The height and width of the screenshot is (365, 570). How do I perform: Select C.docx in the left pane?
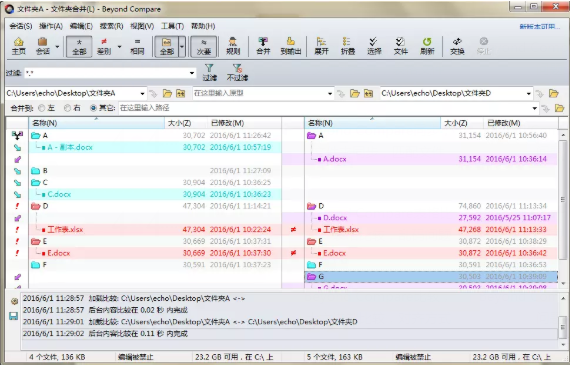pos(155,194)
